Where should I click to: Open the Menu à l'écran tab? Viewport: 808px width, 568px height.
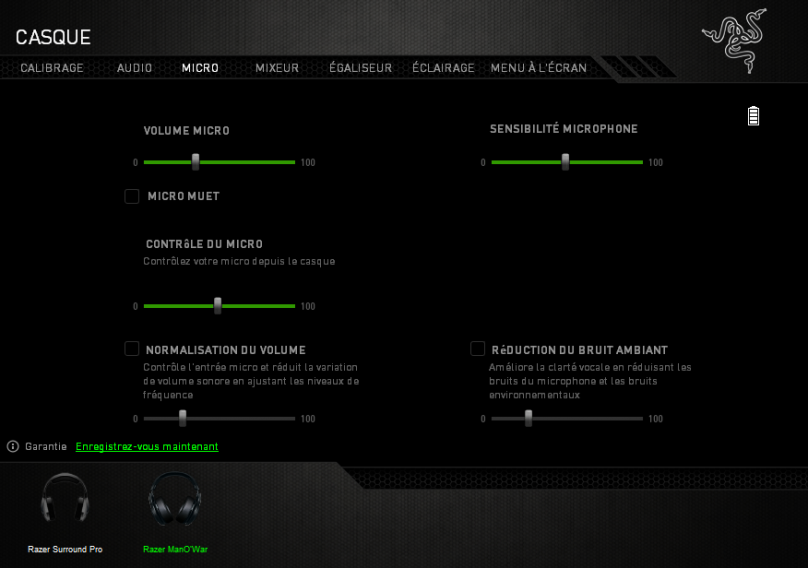538,68
